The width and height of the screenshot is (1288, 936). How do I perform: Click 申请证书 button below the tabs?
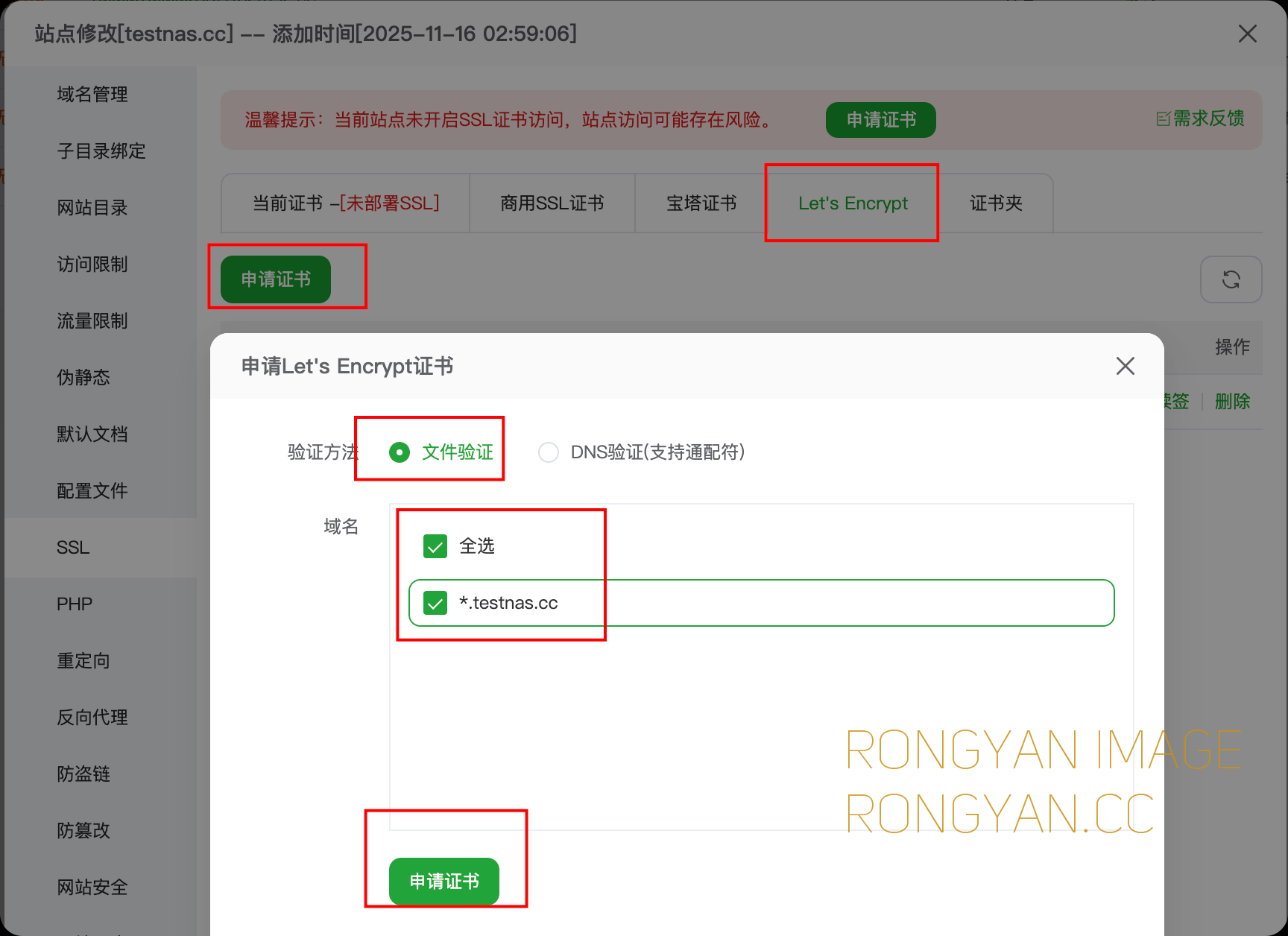[x=276, y=279]
